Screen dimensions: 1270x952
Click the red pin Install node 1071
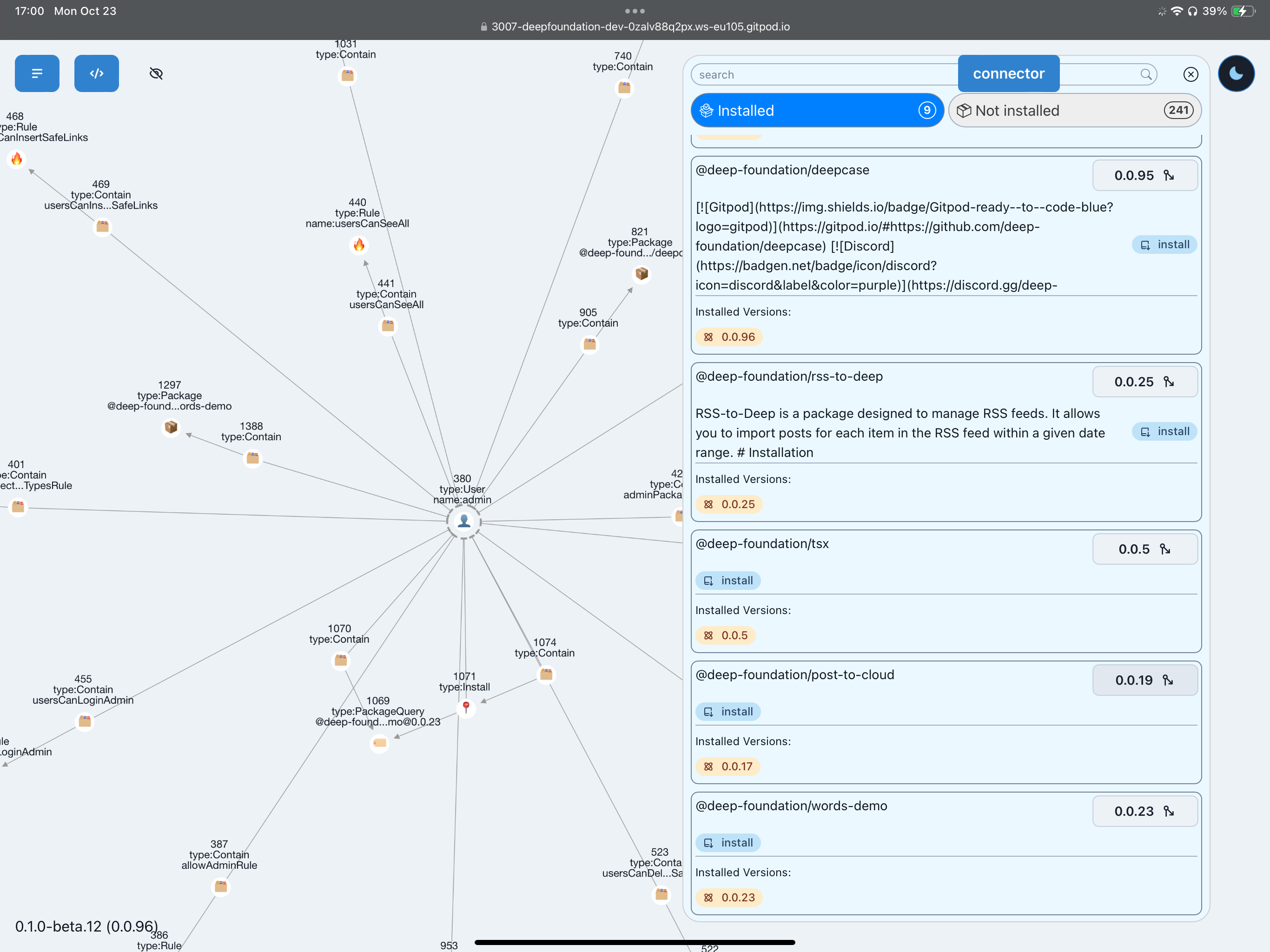[x=466, y=707]
